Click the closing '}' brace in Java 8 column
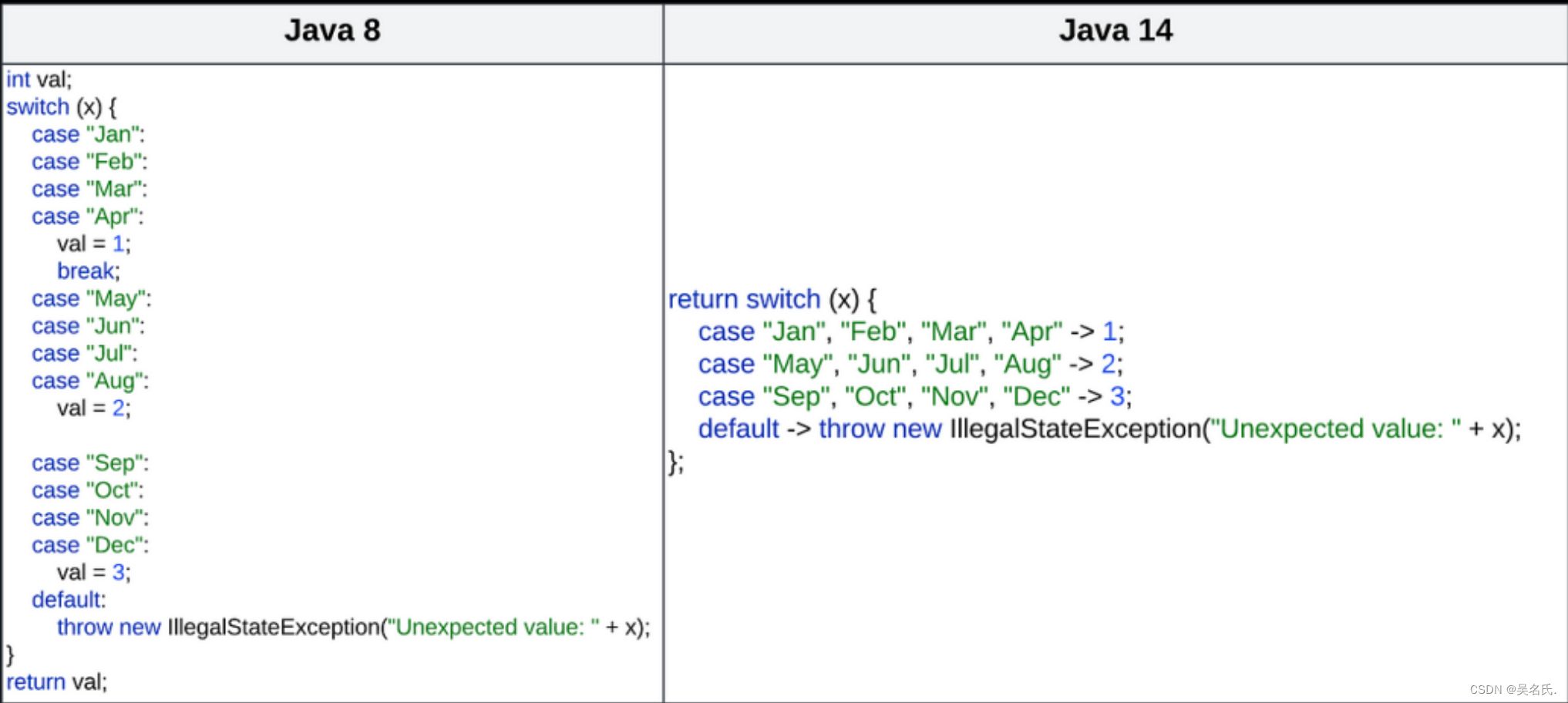The image size is (1568, 703). [x=10, y=655]
